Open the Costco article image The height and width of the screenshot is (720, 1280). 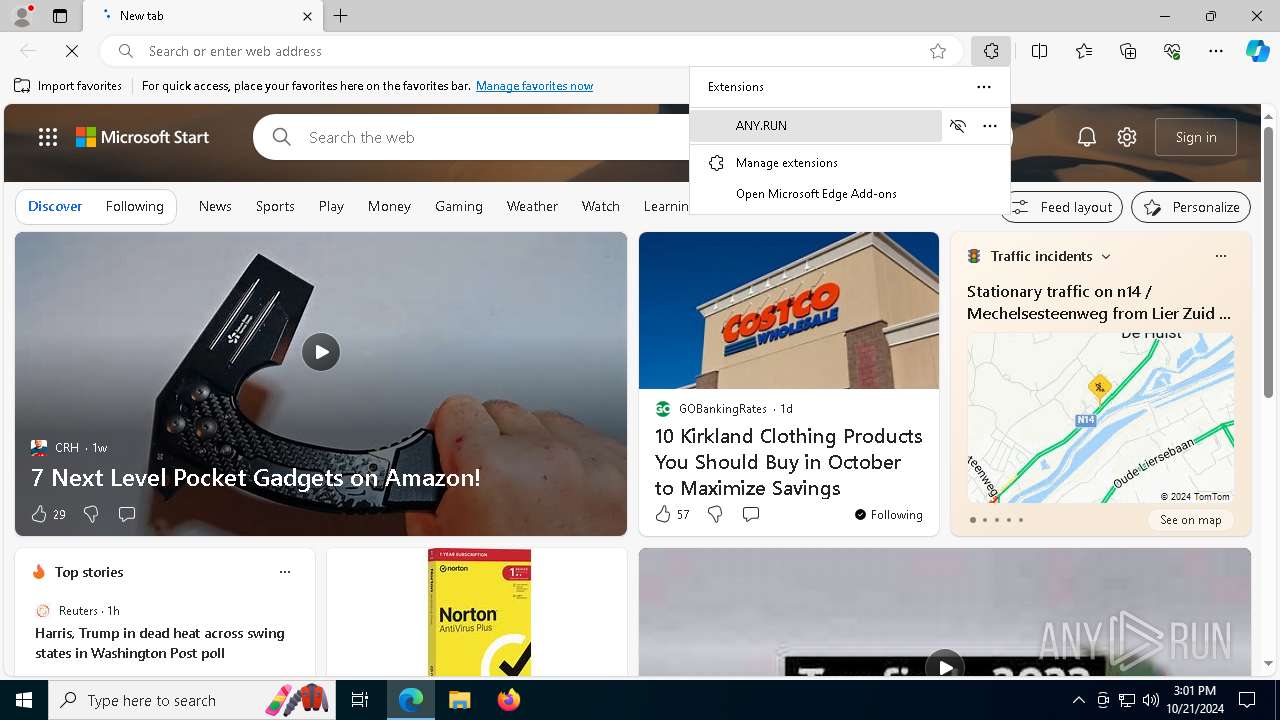click(x=789, y=311)
